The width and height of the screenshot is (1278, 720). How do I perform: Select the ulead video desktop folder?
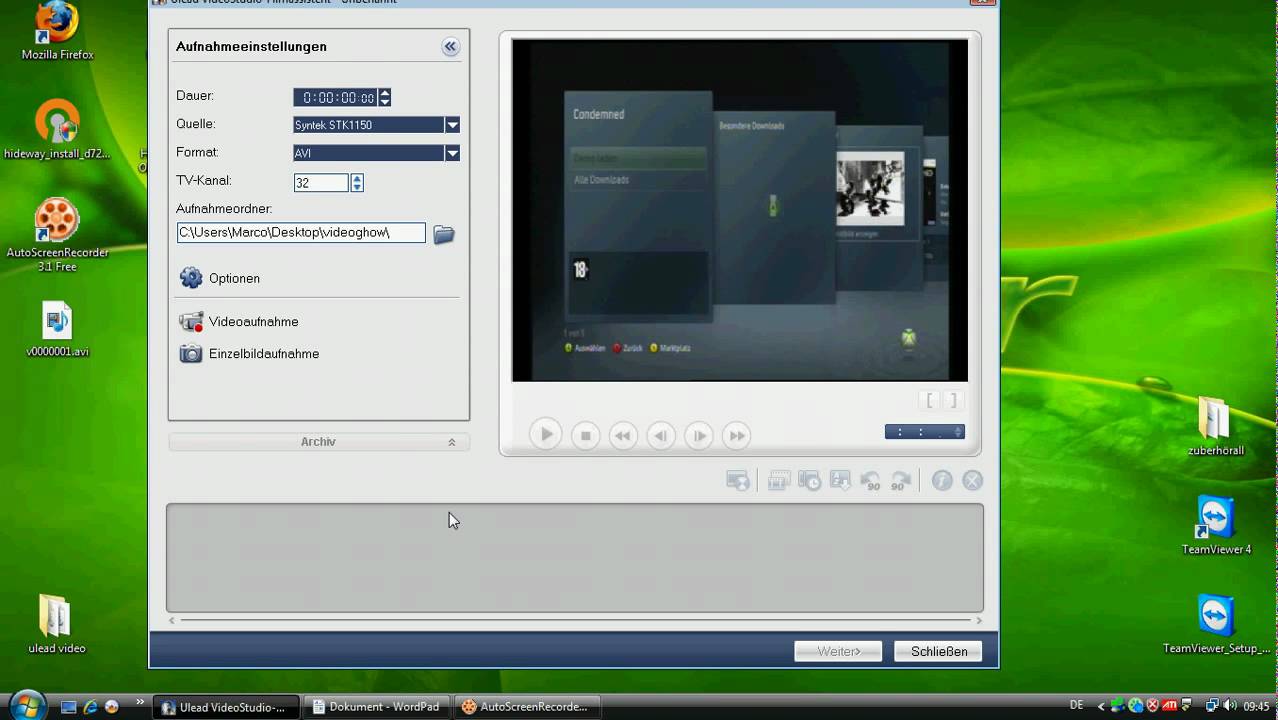click(x=56, y=625)
